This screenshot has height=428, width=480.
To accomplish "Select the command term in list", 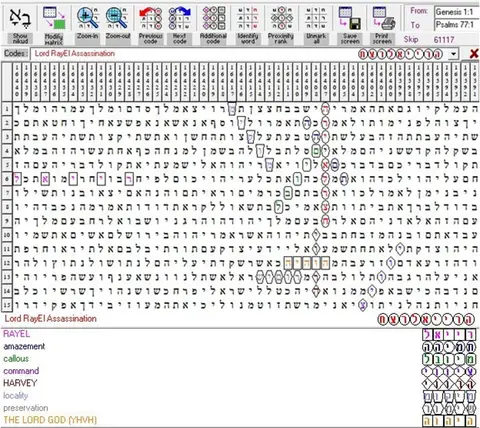I will [x=21, y=371].
